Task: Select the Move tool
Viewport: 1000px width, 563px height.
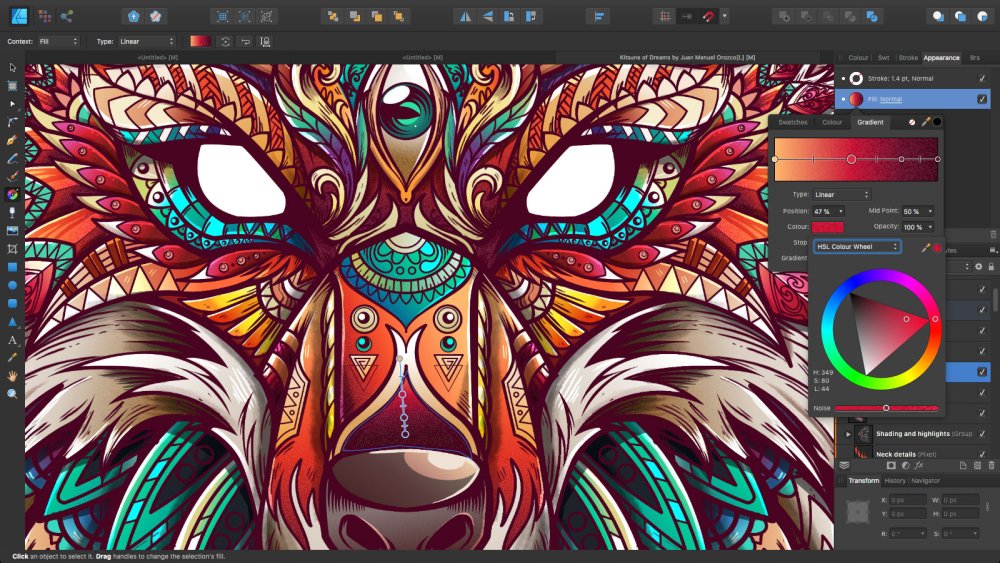Action: click(x=12, y=67)
